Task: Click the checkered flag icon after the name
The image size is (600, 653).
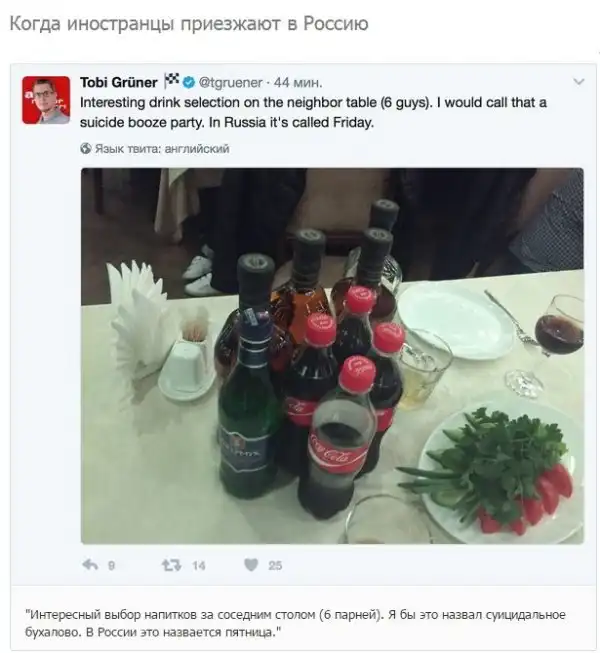Action: point(172,82)
